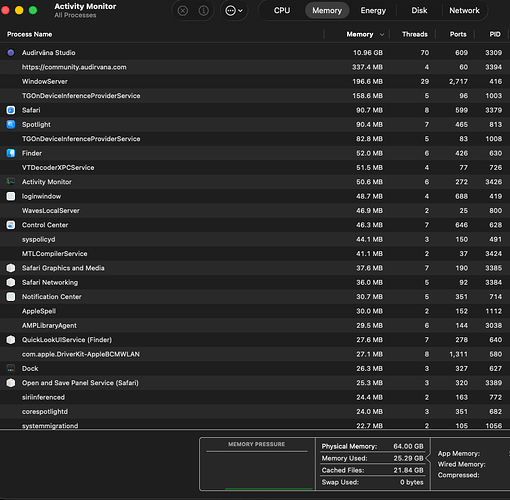Image resolution: width=510 pixels, height=500 pixels.
Task: Click the Safari Graphics and Media icon
Action: coord(11,268)
